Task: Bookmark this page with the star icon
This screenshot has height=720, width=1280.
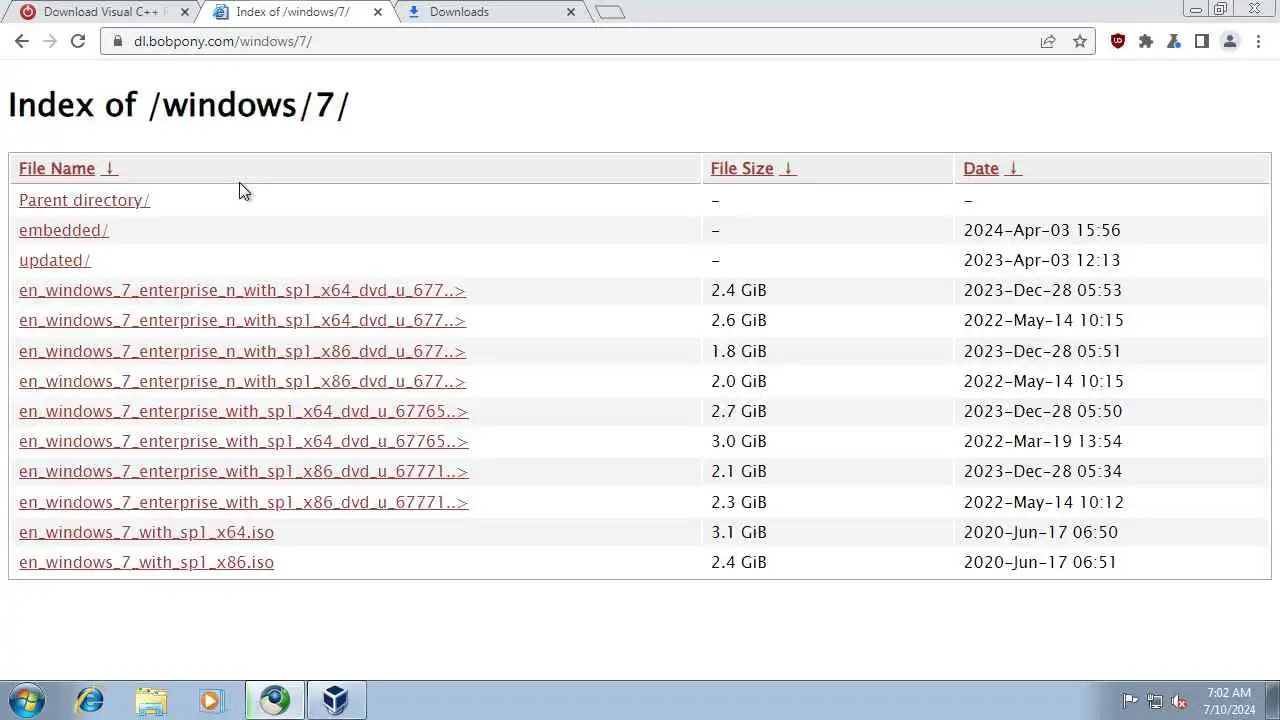Action: pos(1080,41)
